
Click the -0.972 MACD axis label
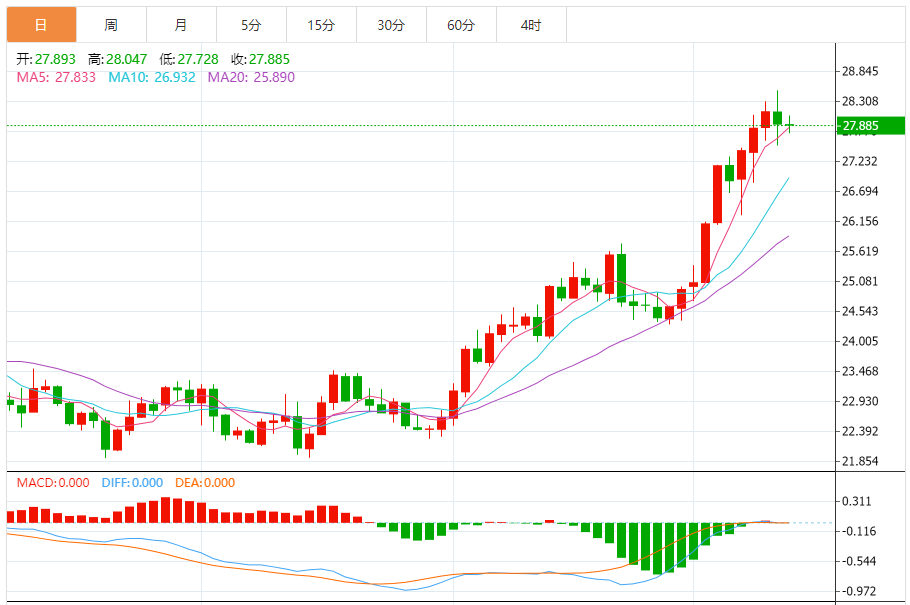pyautogui.click(x=858, y=591)
